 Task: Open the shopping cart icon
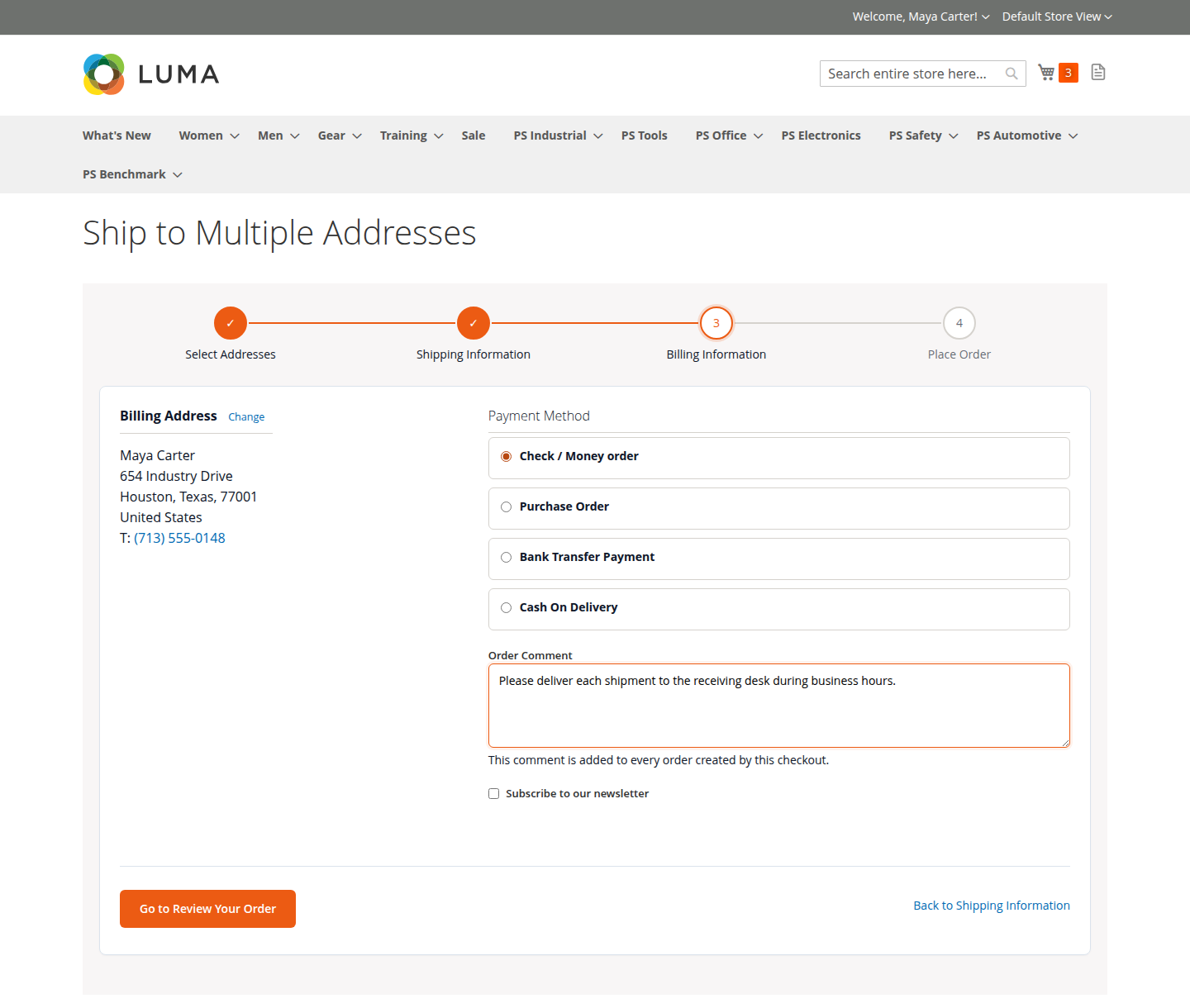pyautogui.click(x=1046, y=73)
